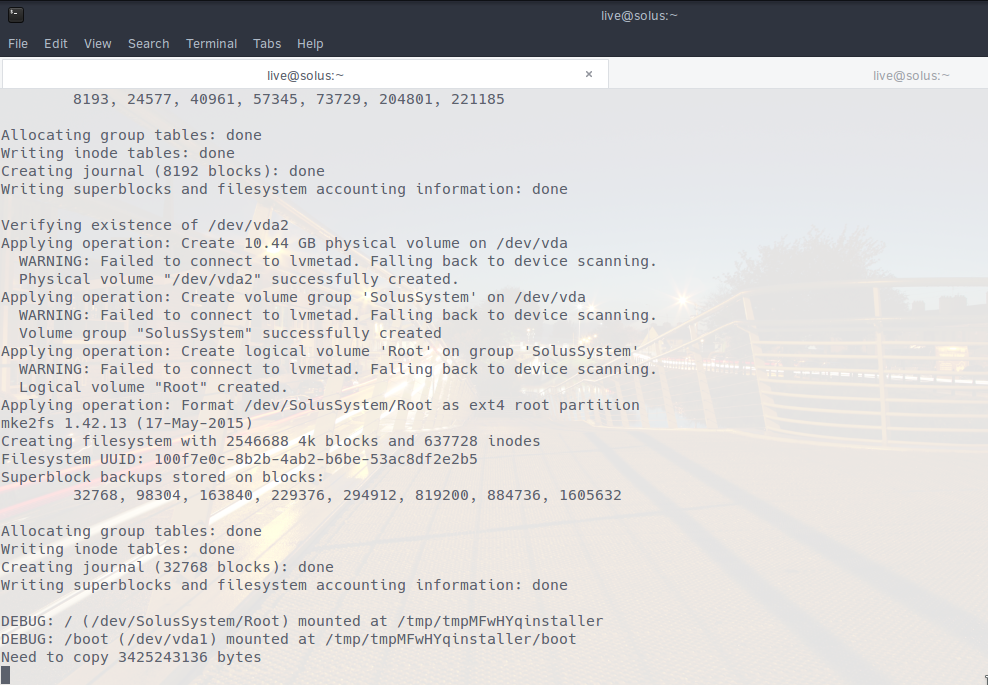Click 'Verifying existence of /dev/vda2' line
Screen dimensions: 988x685
coord(145,225)
